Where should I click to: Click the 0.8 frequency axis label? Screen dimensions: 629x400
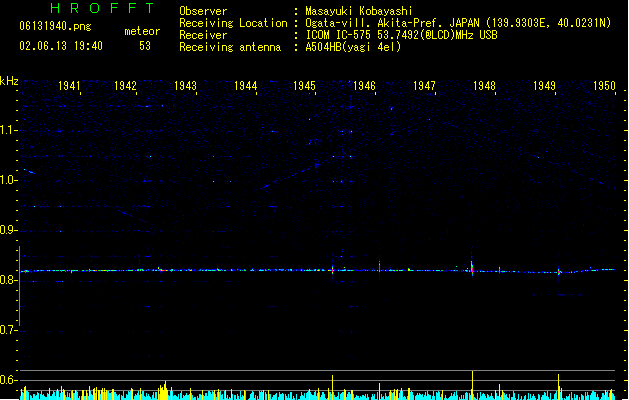pos(8,280)
